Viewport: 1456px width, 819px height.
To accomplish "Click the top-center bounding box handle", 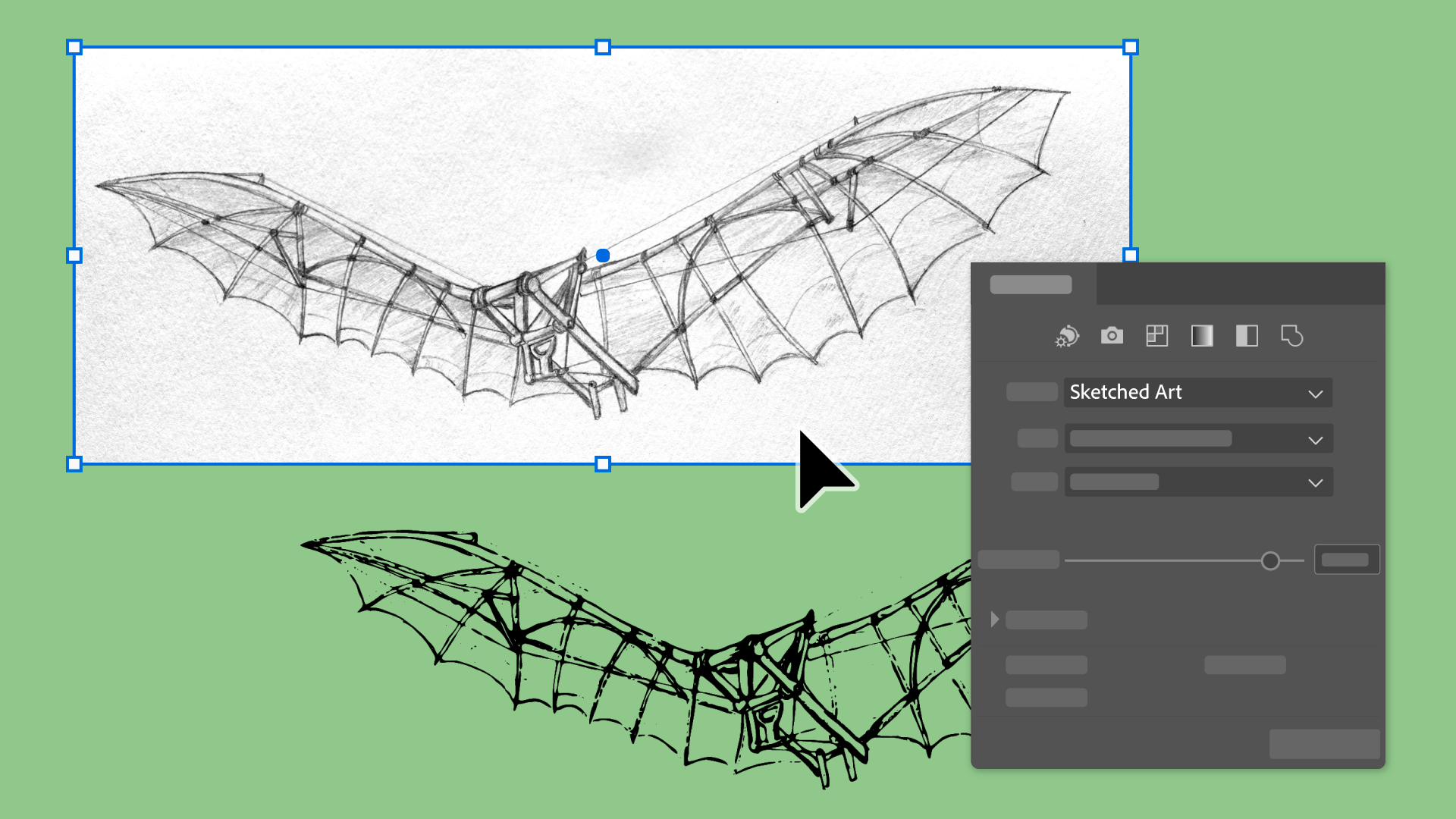I will 603,48.
